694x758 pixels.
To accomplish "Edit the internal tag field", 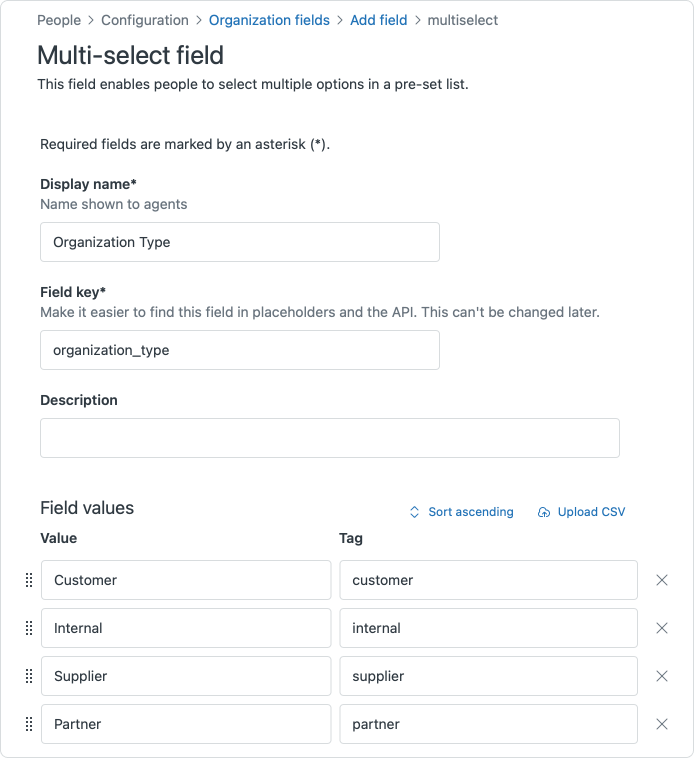I will click(x=488, y=628).
